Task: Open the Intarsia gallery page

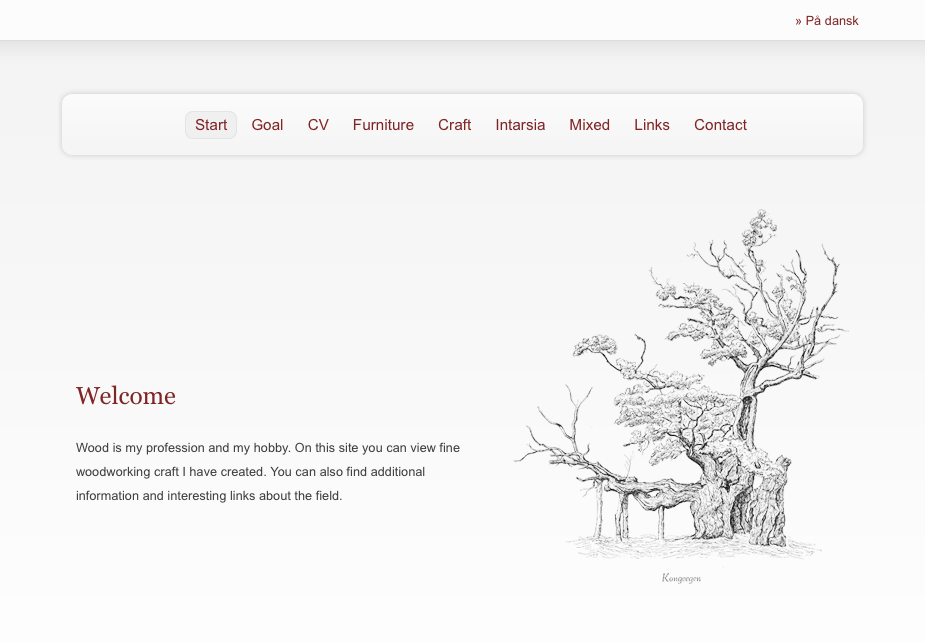Action: point(520,125)
